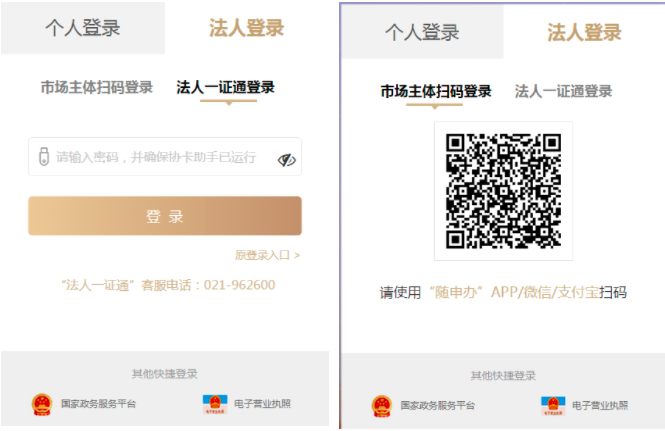Open 法人一证通登录 sub-tab in right panel
The height and width of the screenshot is (431, 665).
[x=563, y=91]
